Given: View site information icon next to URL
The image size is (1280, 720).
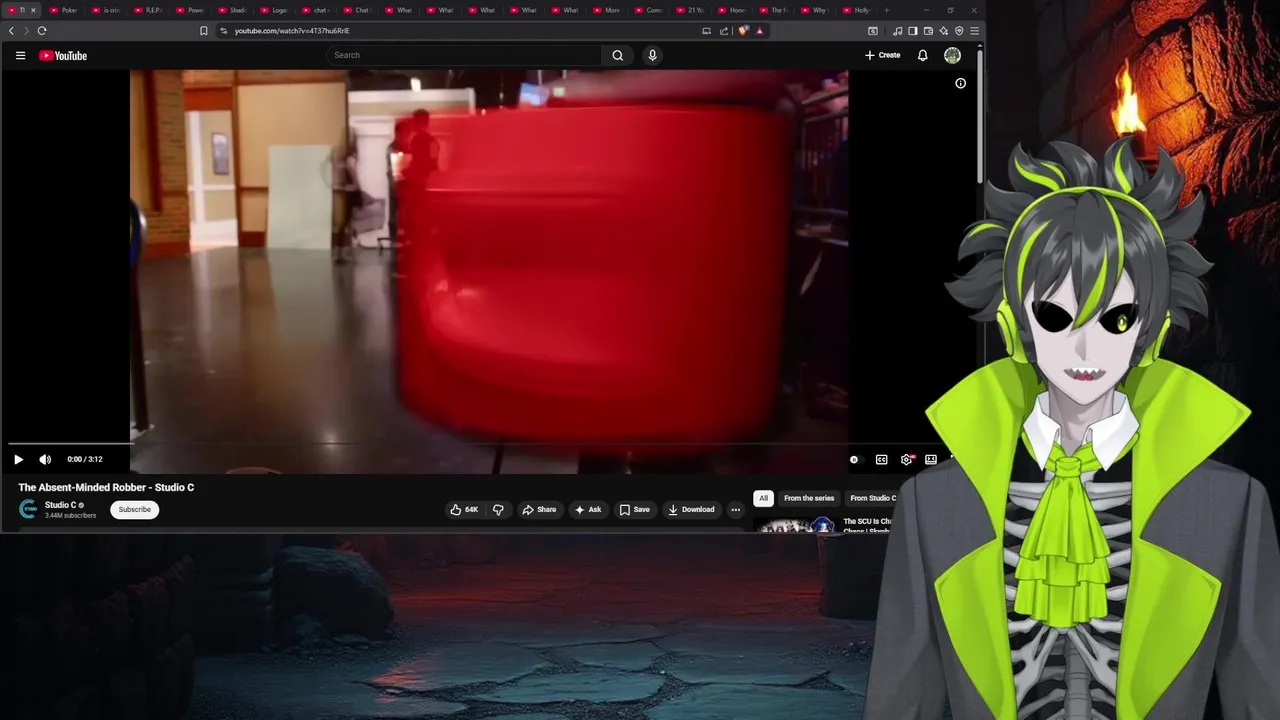Looking at the screenshot, I should [224, 31].
